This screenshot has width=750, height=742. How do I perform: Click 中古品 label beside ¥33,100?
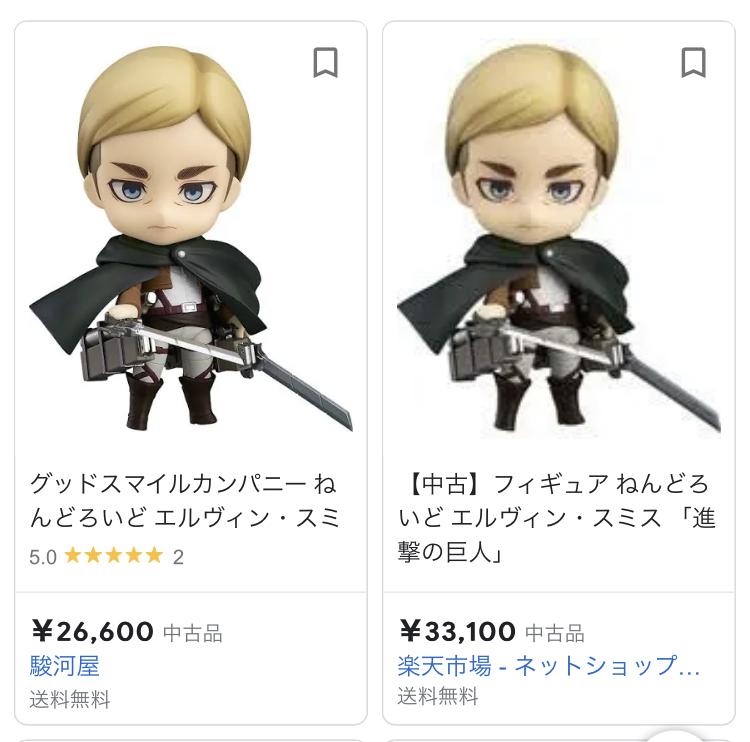[555, 633]
